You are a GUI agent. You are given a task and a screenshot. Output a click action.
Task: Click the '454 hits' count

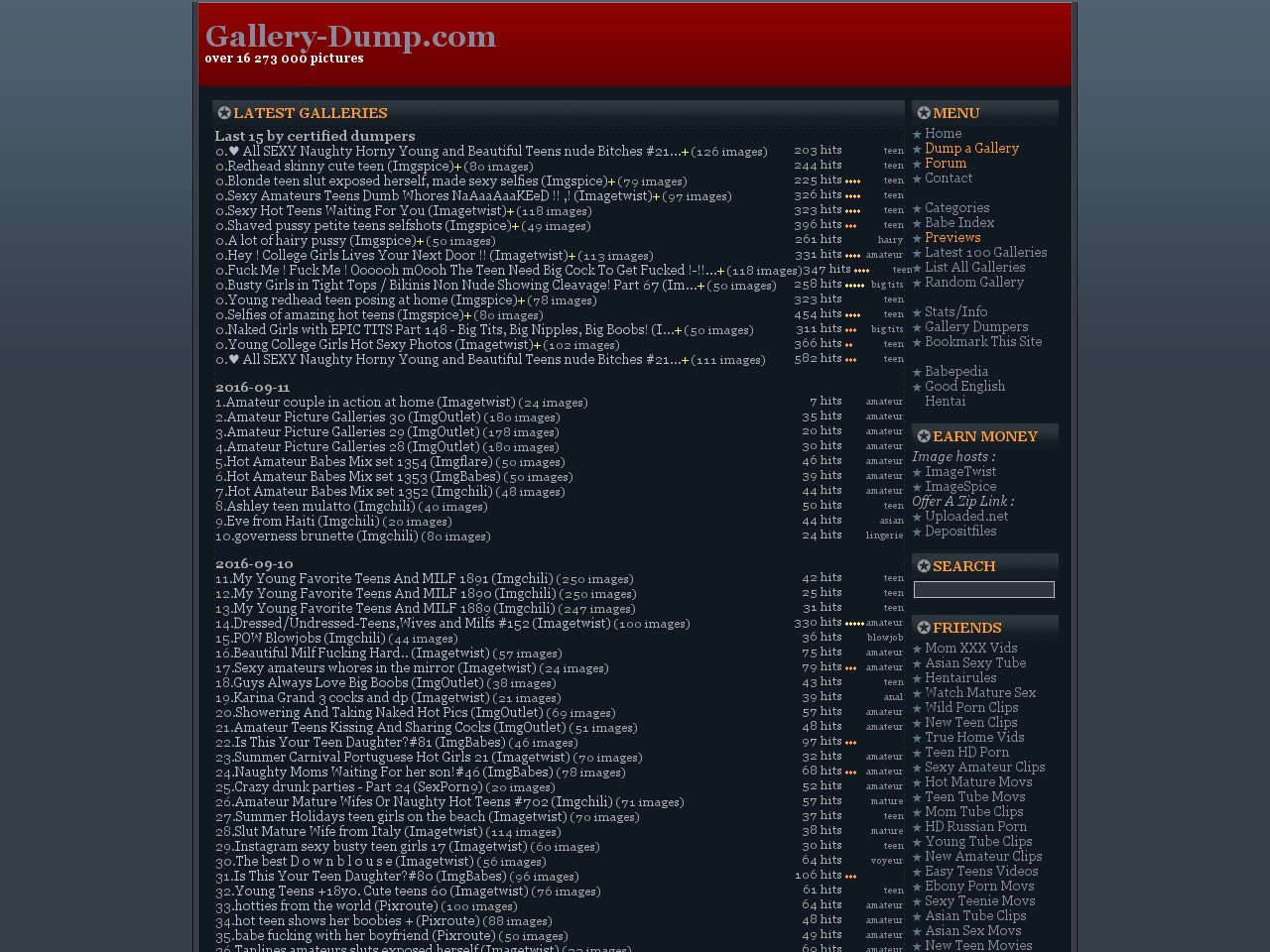pos(818,314)
